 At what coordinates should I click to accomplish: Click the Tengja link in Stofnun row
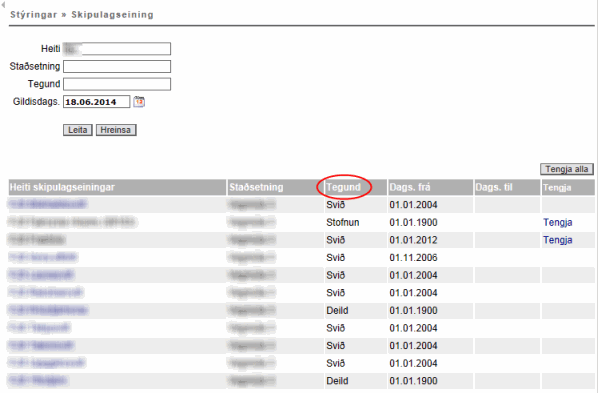click(558, 222)
